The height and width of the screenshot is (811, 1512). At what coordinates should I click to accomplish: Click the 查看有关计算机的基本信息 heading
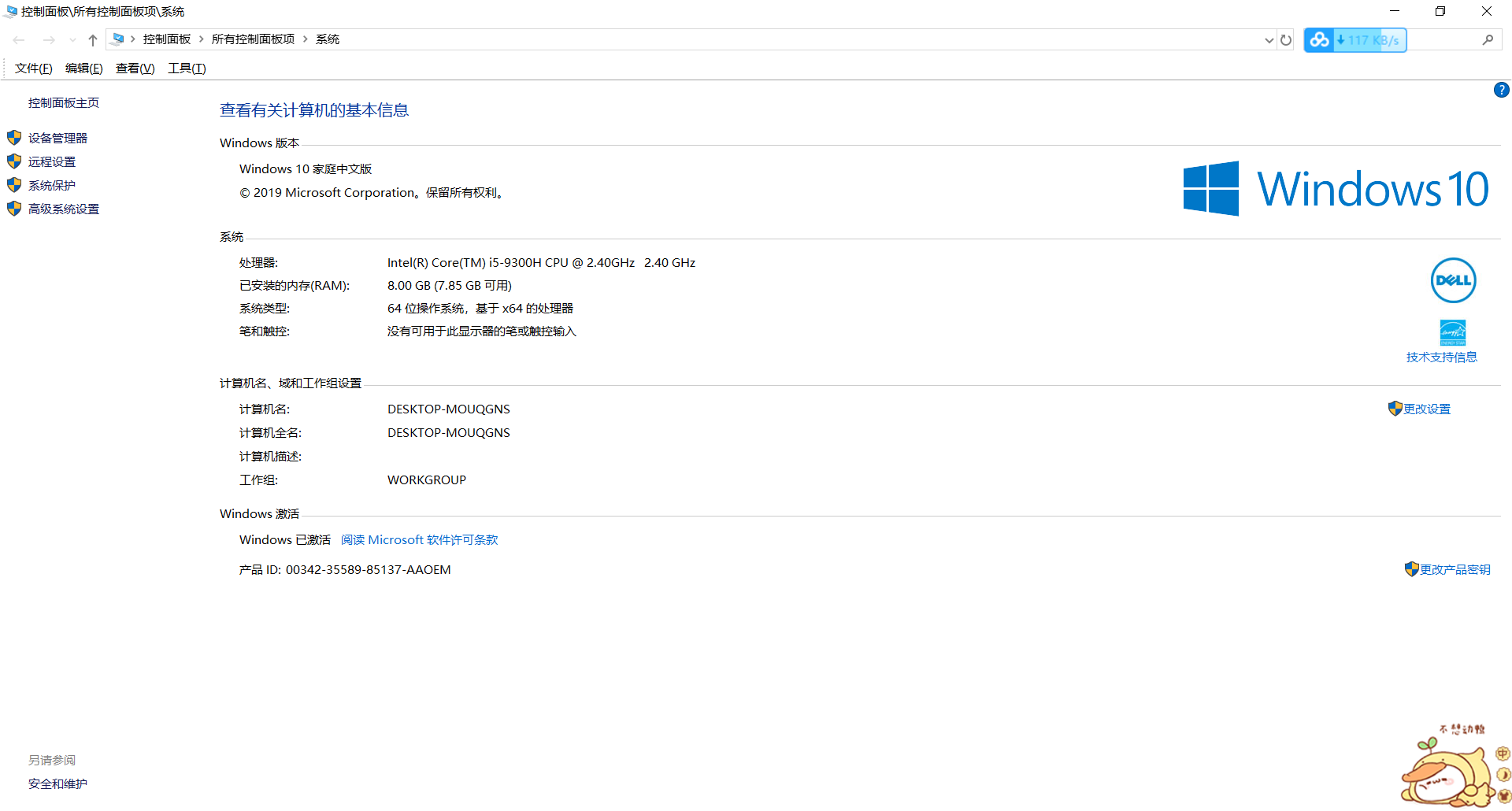pos(314,110)
